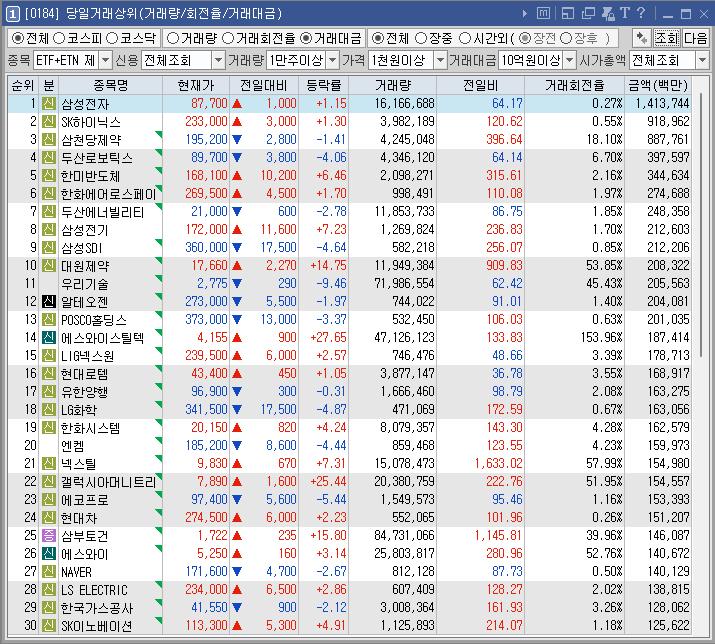Click 삼성전기 current price 172,000
715x644 pixels.
pos(206,229)
